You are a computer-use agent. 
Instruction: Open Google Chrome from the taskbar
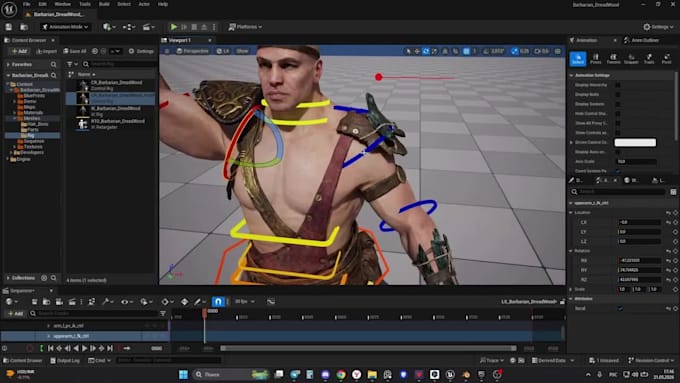[x=341, y=374]
